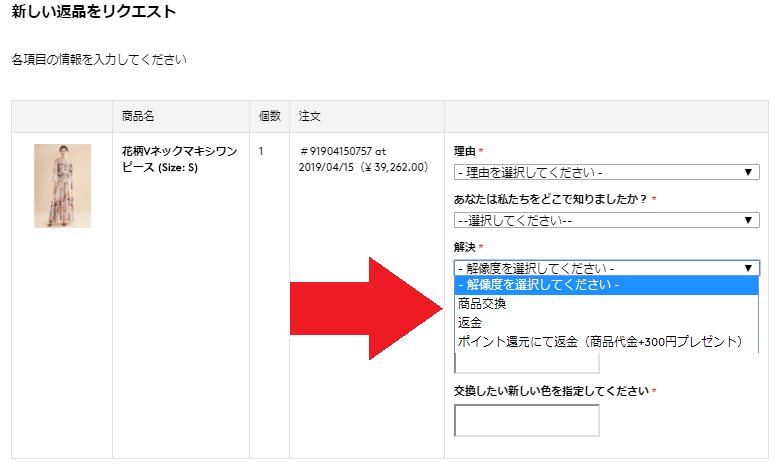The width and height of the screenshot is (778, 475).
Task: Open the あなたは私たちをどこで知りましたか dropdown
Action: pos(606,220)
